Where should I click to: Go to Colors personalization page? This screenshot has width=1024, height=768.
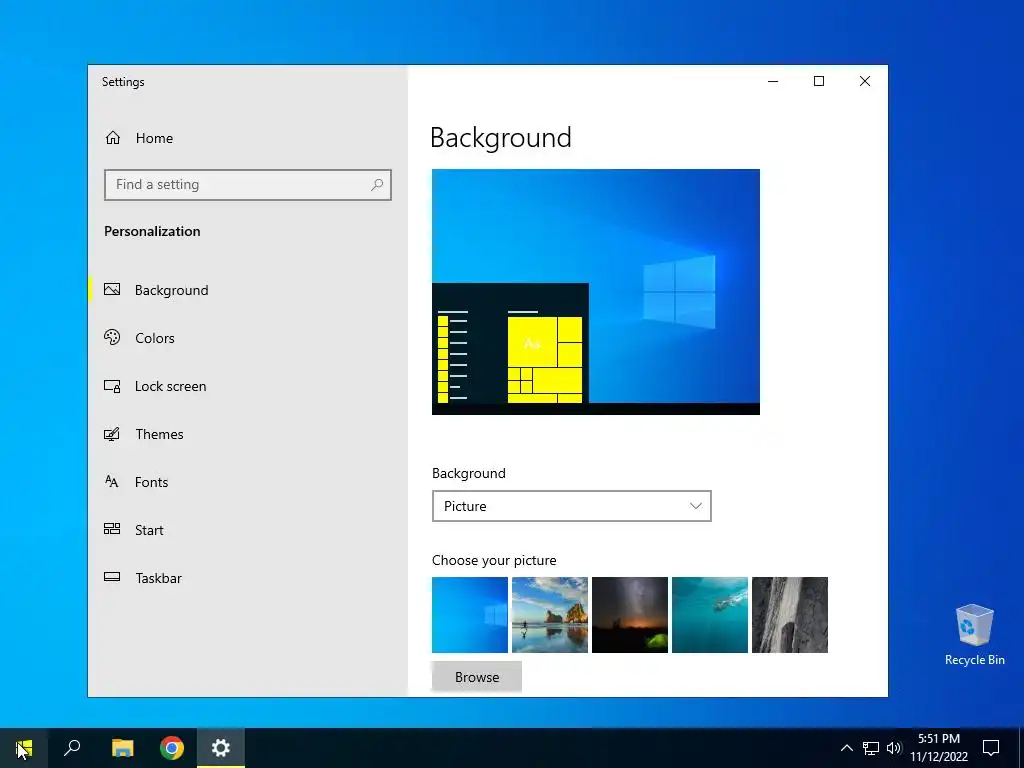(x=155, y=338)
